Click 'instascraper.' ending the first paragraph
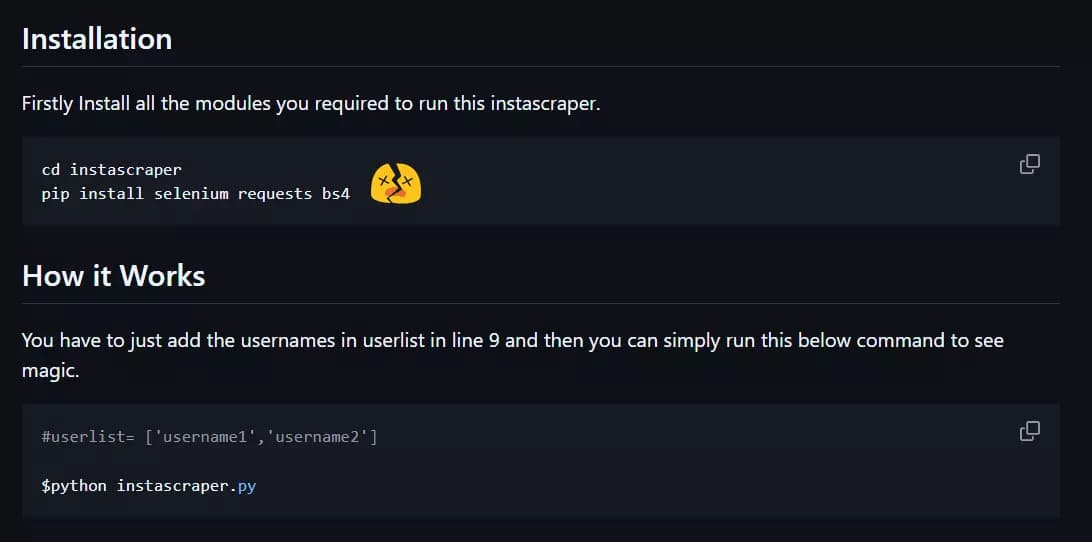 (x=545, y=104)
